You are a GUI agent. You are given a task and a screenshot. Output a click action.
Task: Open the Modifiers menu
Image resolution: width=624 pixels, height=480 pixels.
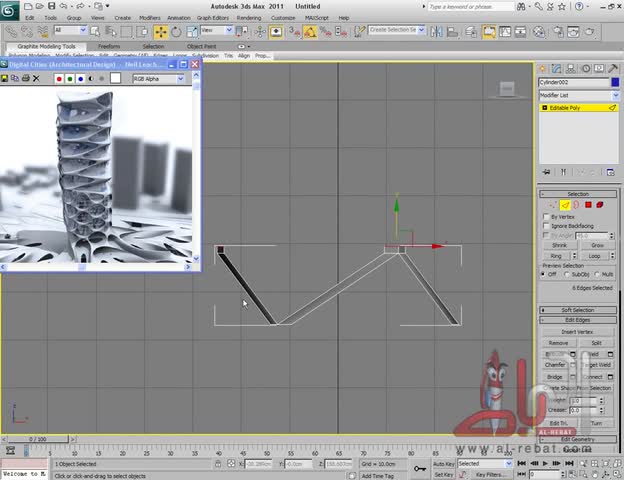(150, 18)
